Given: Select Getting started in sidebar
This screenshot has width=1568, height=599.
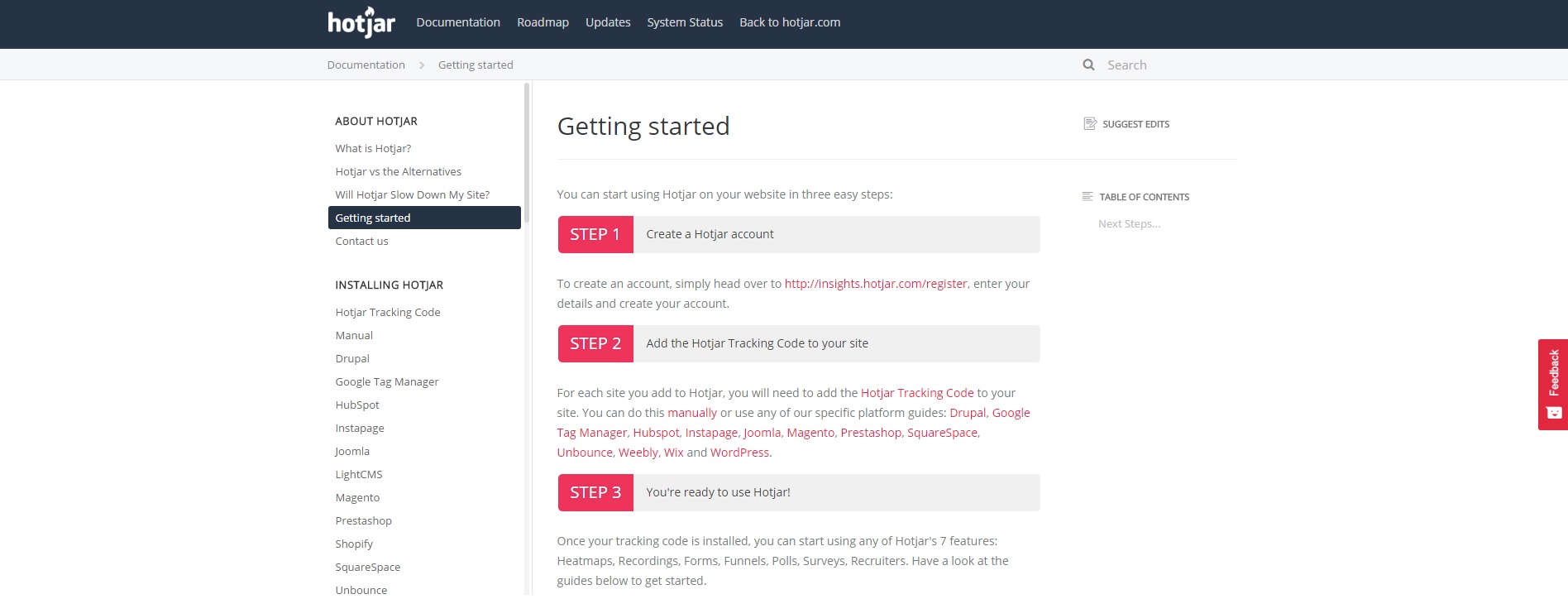Looking at the screenshot, I should point(424,218).
